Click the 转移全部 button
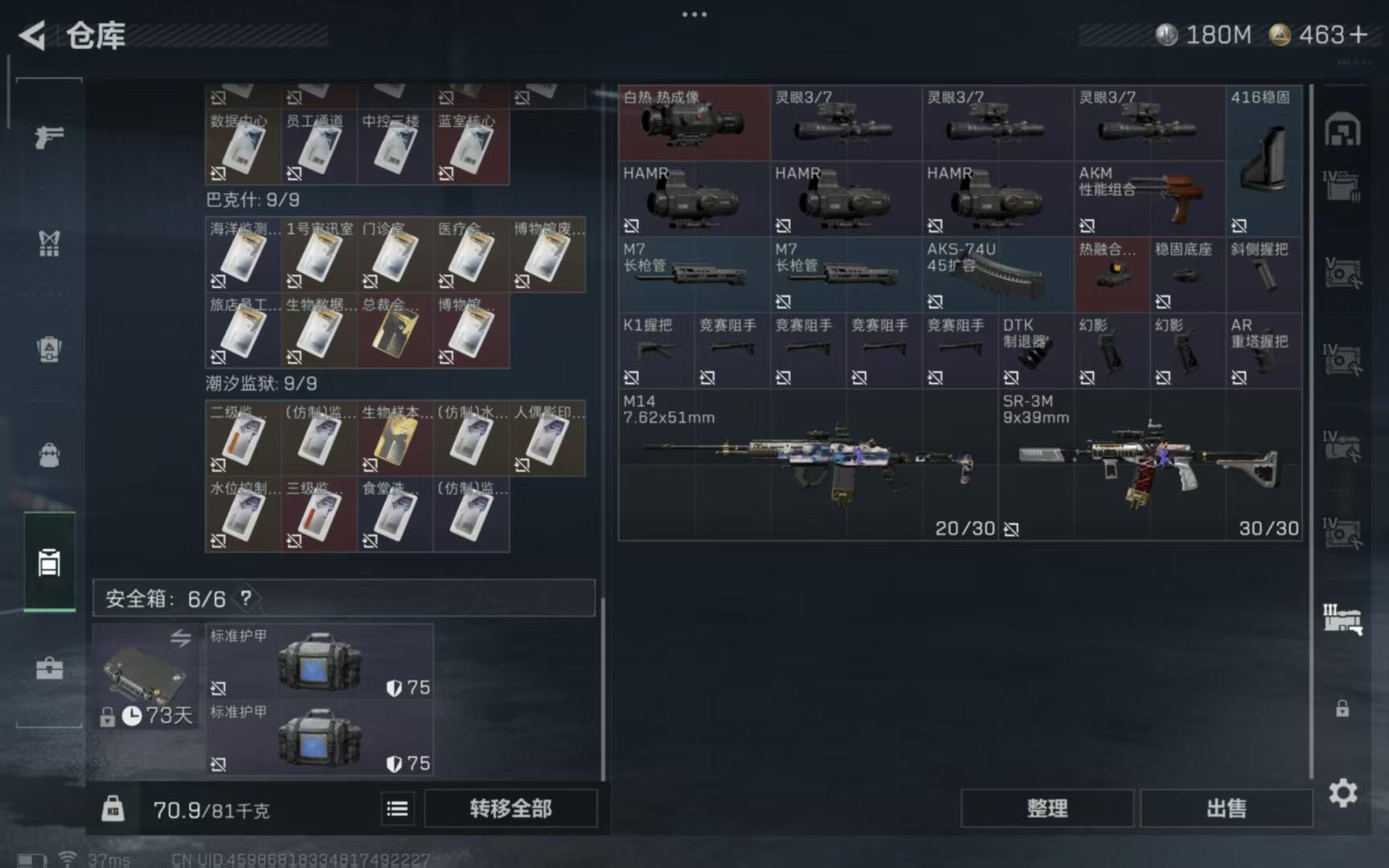This screenshot has height=868, width=1389. (510, 809)
